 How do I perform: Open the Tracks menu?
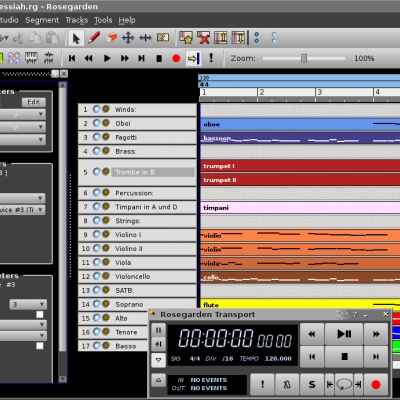tap(77, 20)
